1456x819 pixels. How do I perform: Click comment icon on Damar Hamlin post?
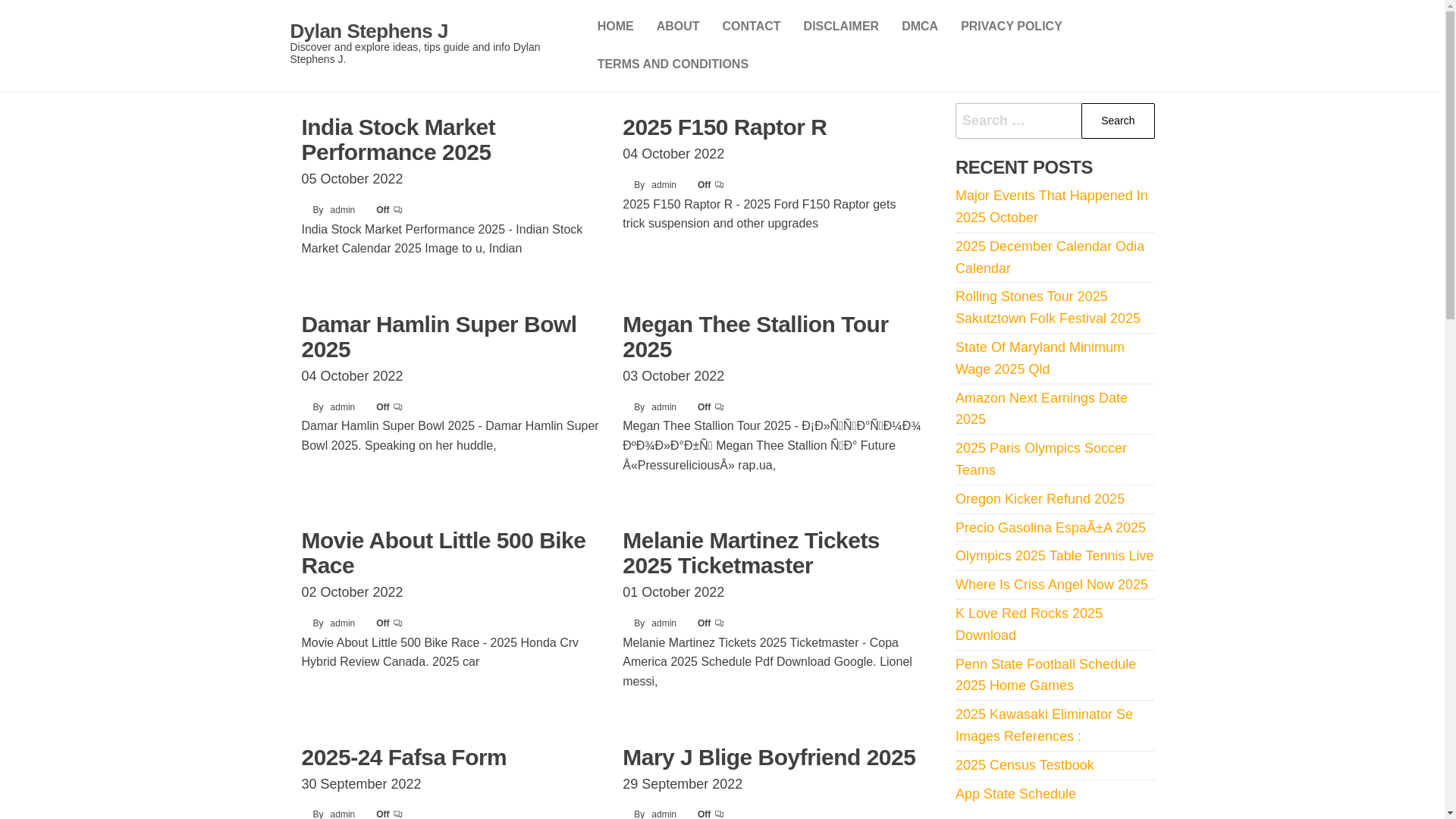tap(398, 407)
